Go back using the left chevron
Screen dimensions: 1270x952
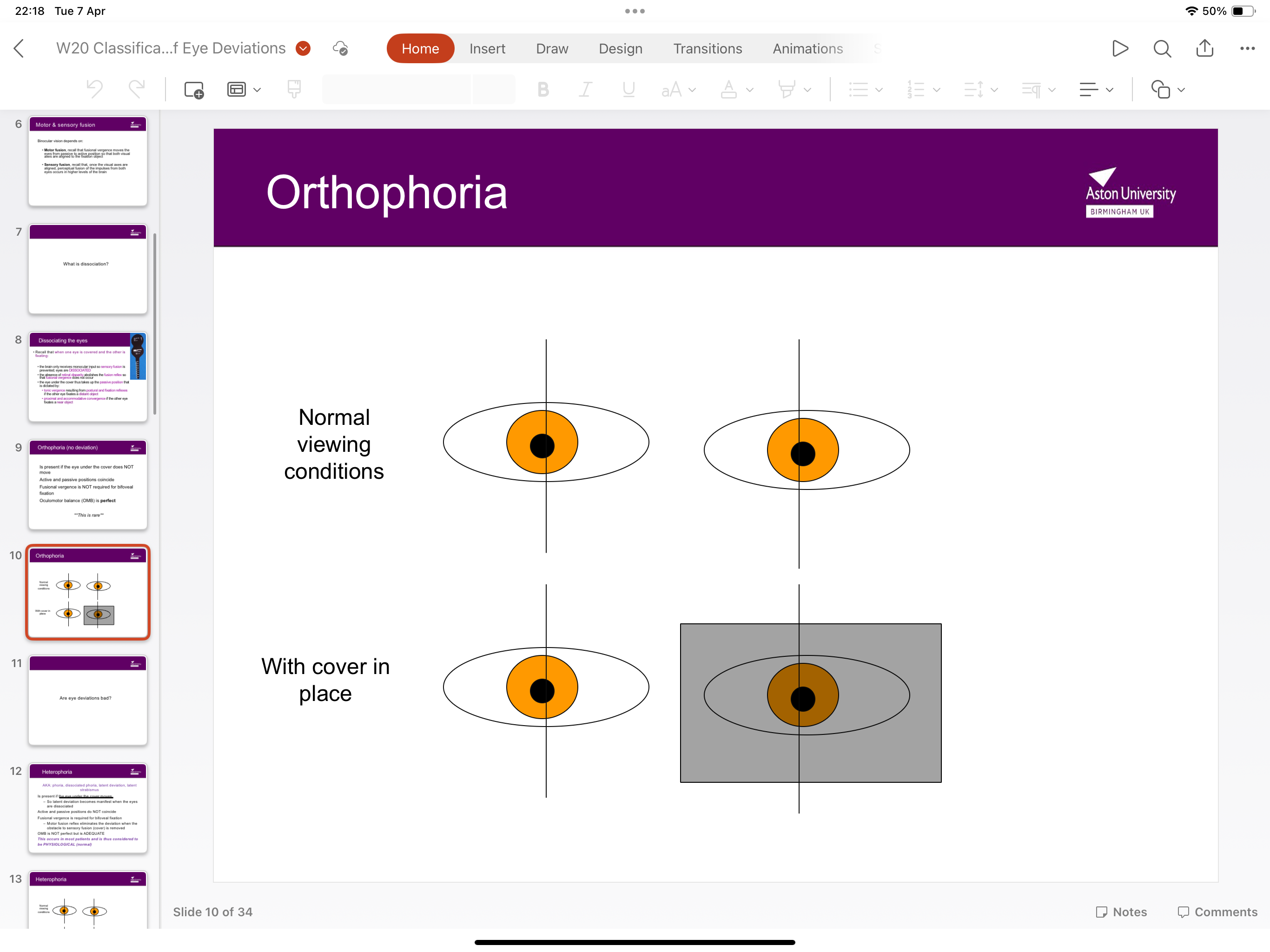point(19,48)
